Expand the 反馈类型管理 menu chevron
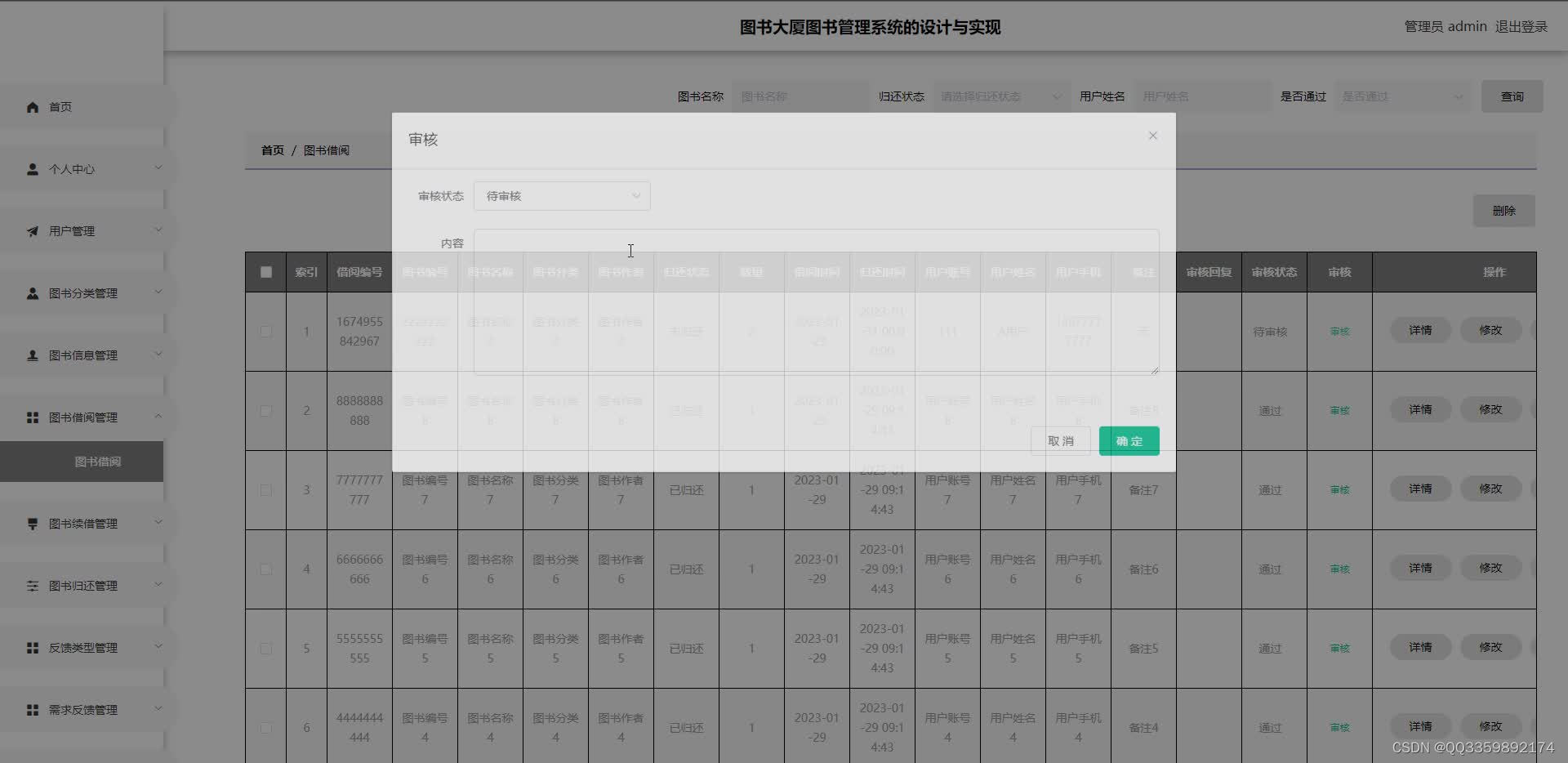The height and width of the screenshot is (763, 1568). pos(158,647)
